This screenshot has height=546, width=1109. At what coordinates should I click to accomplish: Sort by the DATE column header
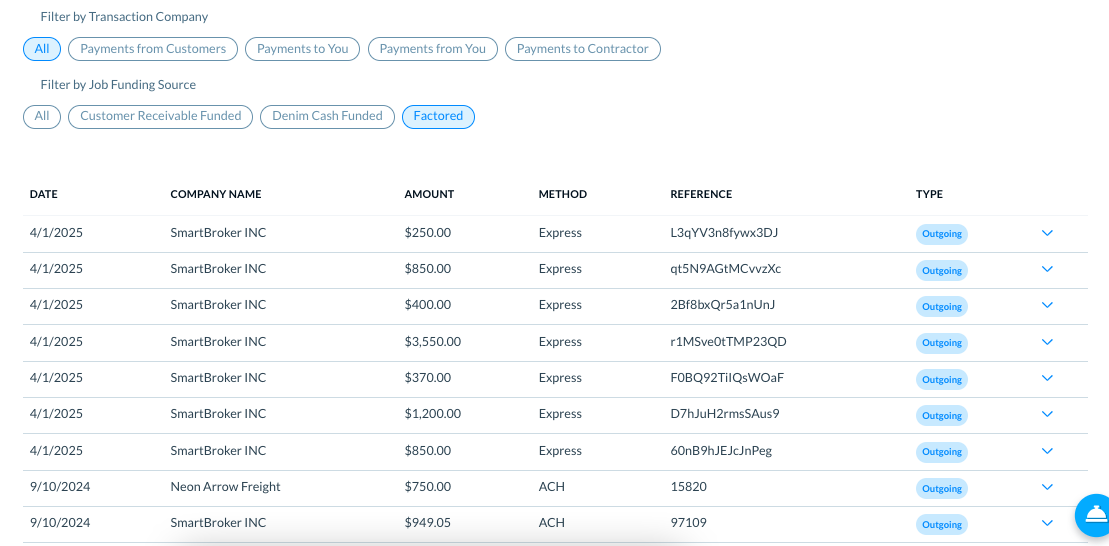click(x=44, y=194)
